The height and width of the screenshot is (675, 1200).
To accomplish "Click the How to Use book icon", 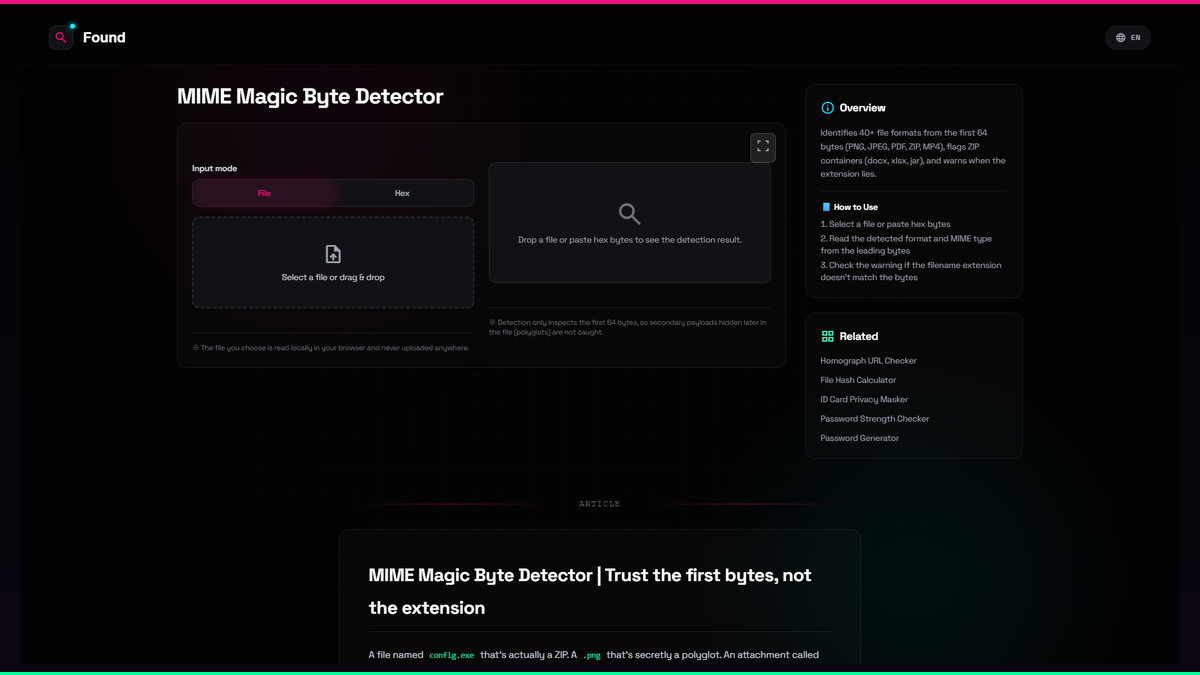I will click(x=826, y=207).
